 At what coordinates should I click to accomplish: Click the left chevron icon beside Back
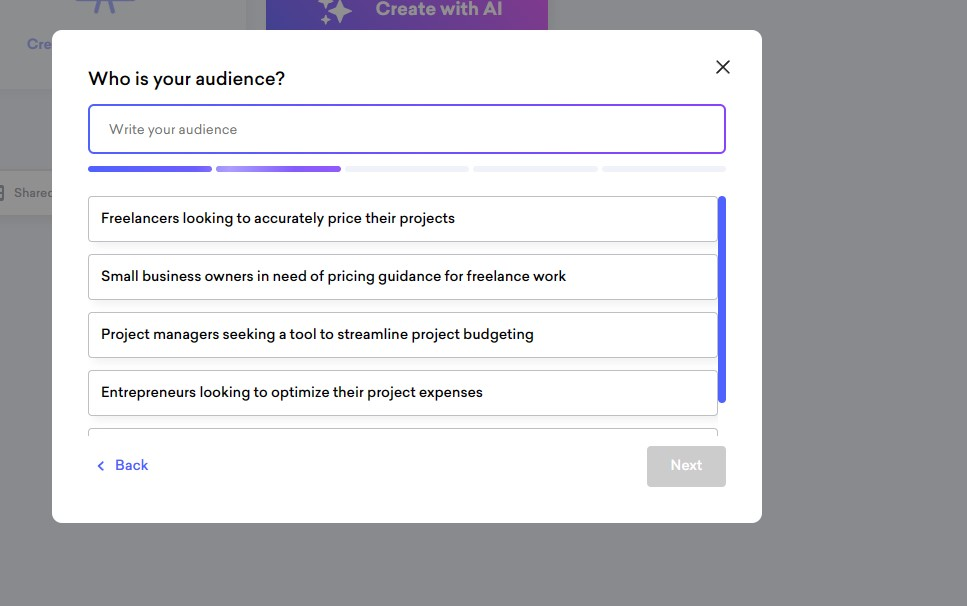tap(100, 466)
